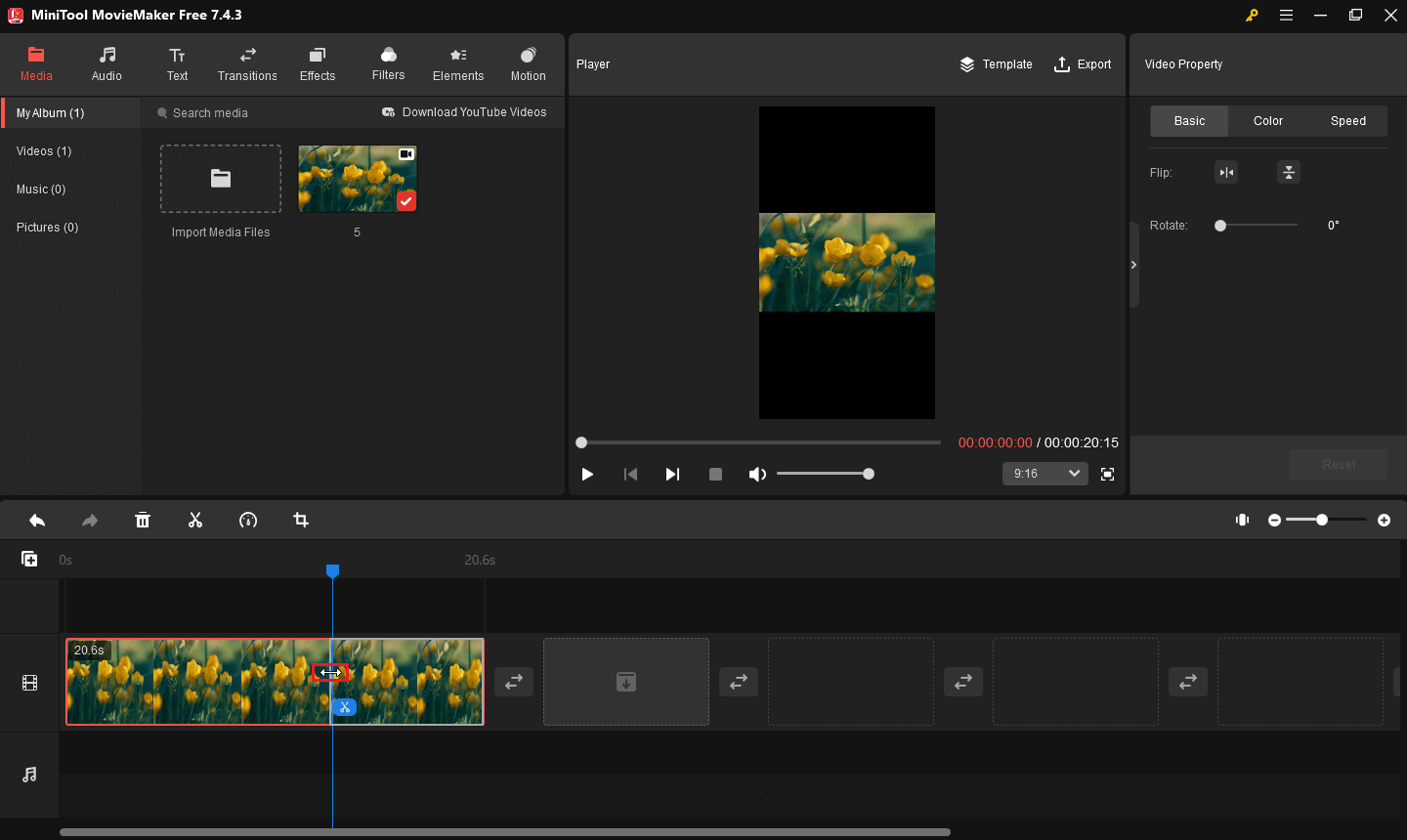Click first transition slot after the clip

pos(514,682)
